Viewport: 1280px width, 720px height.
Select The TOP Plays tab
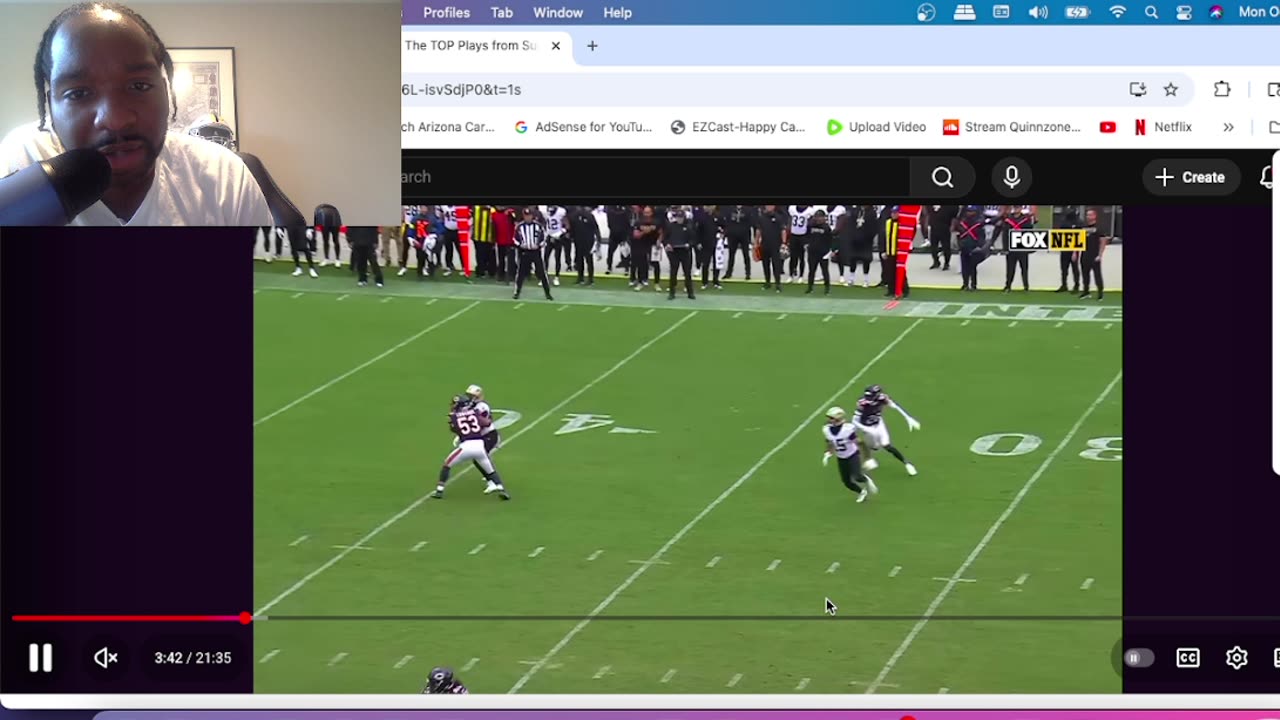coord(470,46)
